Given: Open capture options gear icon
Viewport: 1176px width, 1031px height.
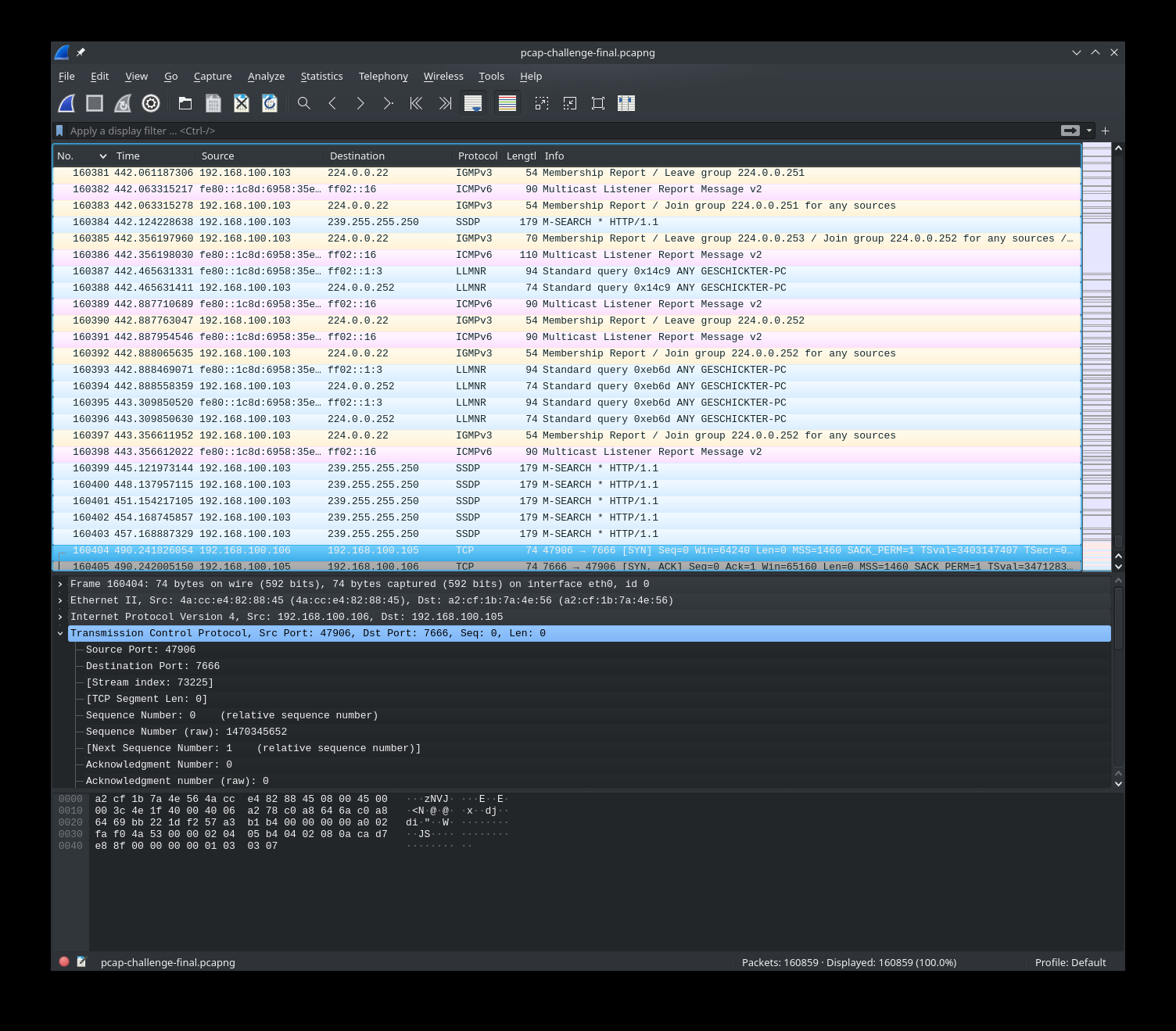Looking at the screenshot, I should 151,103.
